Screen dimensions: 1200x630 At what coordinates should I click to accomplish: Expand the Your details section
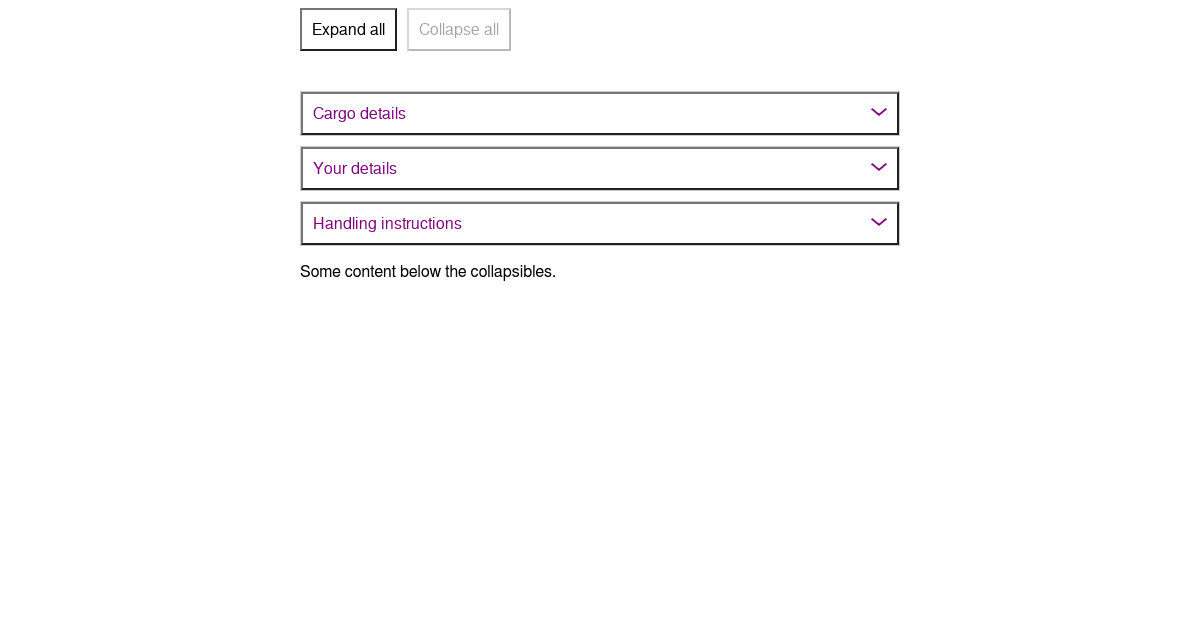pos(600,168)
